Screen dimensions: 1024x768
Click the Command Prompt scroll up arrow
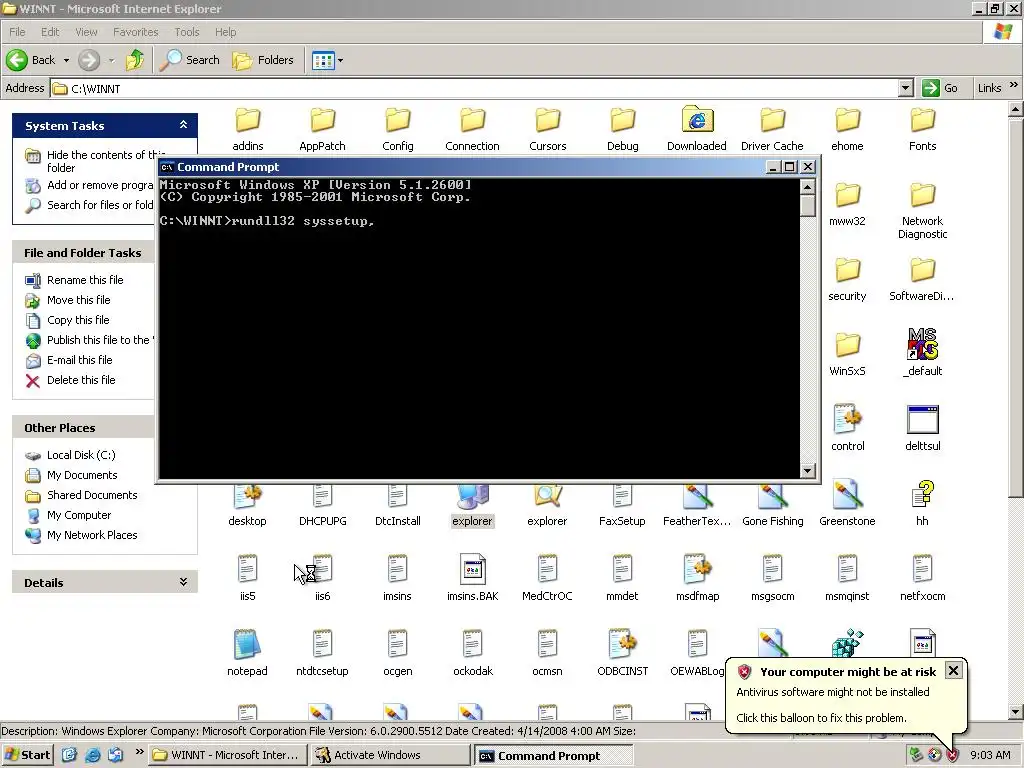807,187
